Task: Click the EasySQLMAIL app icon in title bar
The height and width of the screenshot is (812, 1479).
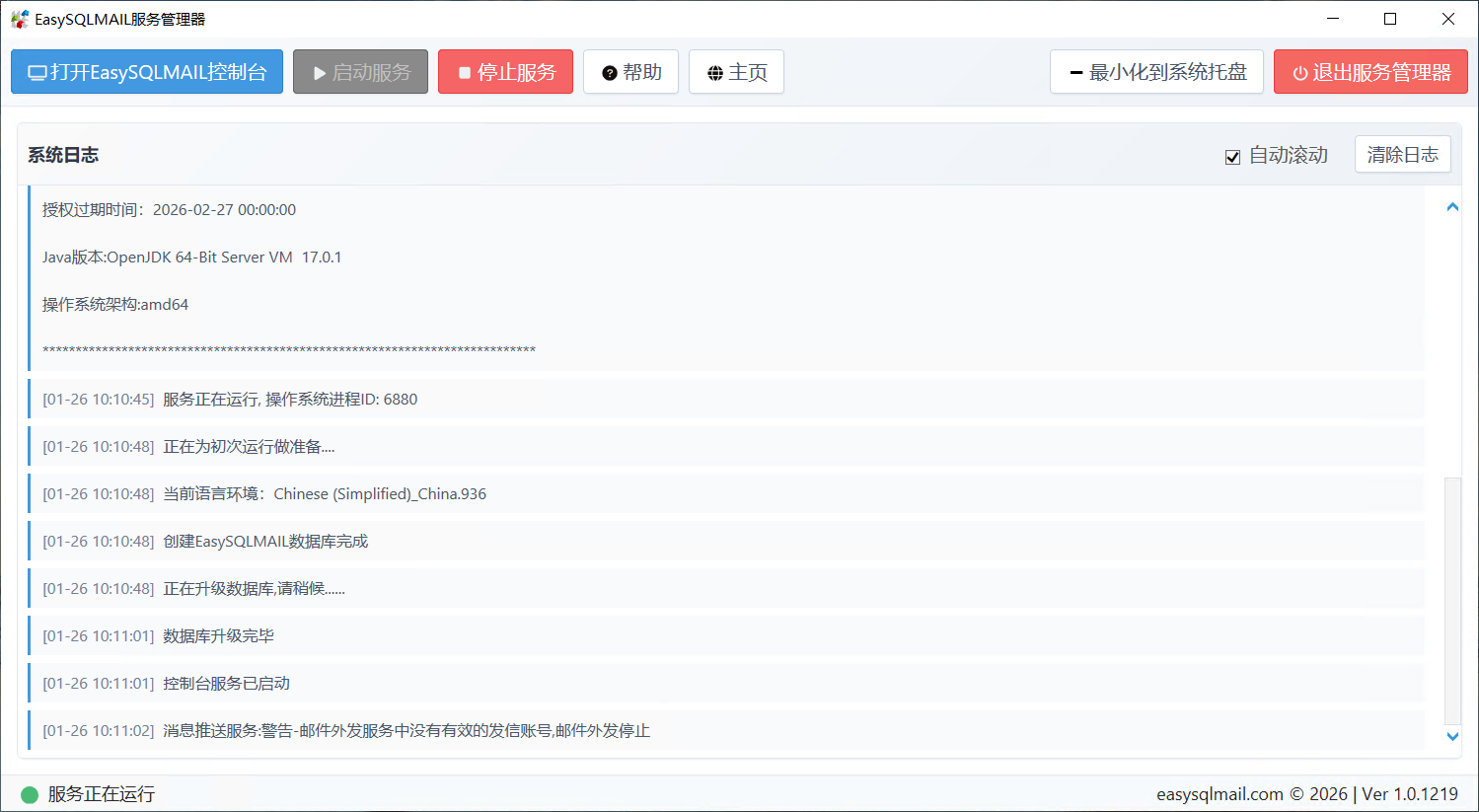Action: click(x=19, y=19)
